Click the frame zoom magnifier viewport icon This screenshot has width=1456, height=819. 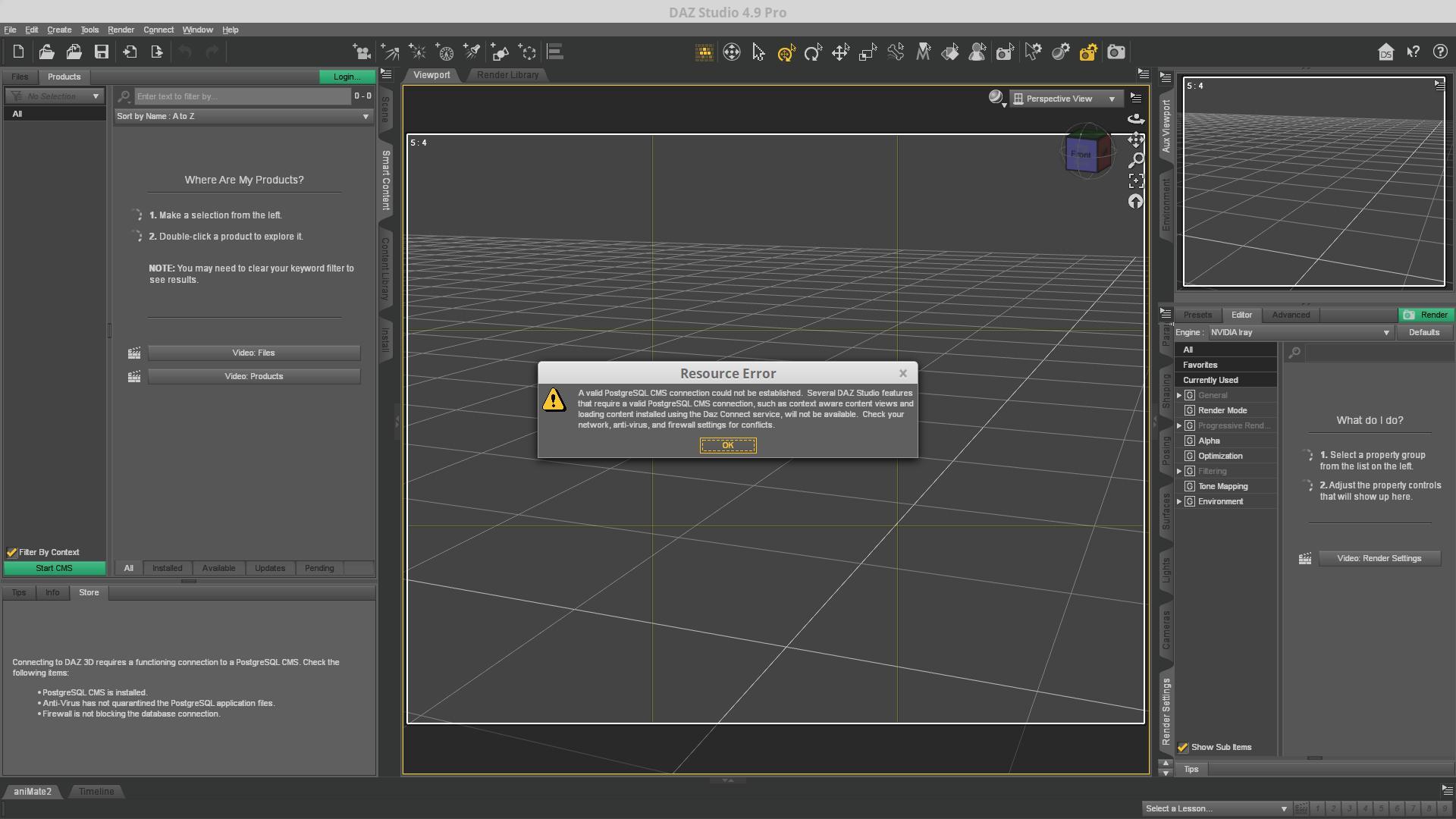1136,161
